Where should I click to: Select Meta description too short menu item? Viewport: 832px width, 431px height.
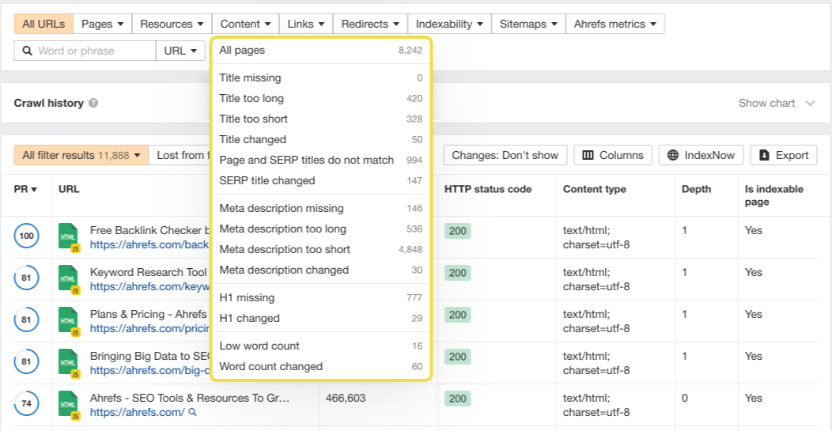[x=321, y=249]
